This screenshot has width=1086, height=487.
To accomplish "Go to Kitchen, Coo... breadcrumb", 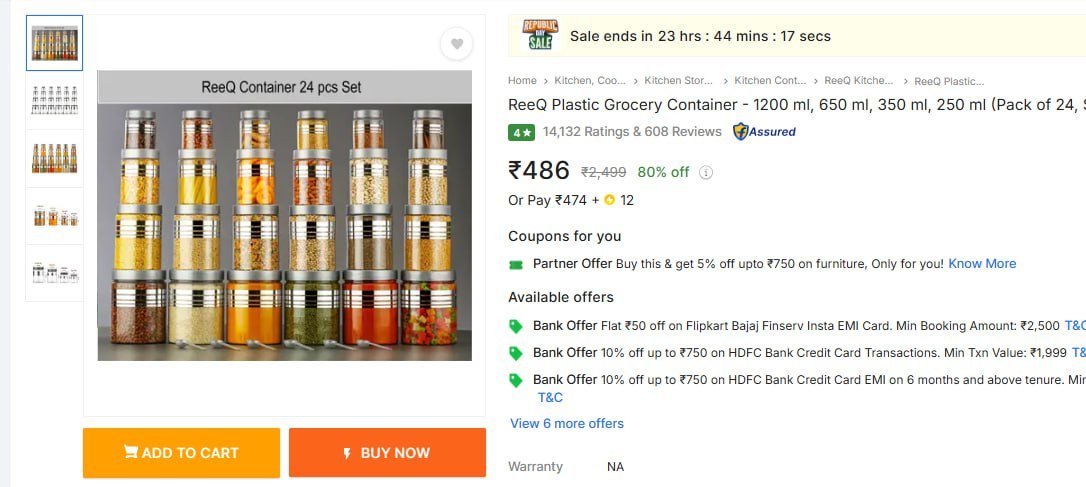I will point(590,81).
